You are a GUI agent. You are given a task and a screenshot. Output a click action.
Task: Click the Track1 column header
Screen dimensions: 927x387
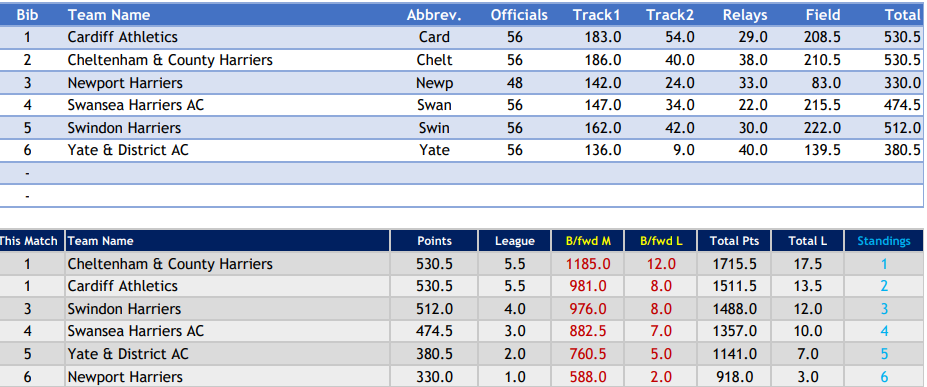click(x=596, y=15)
